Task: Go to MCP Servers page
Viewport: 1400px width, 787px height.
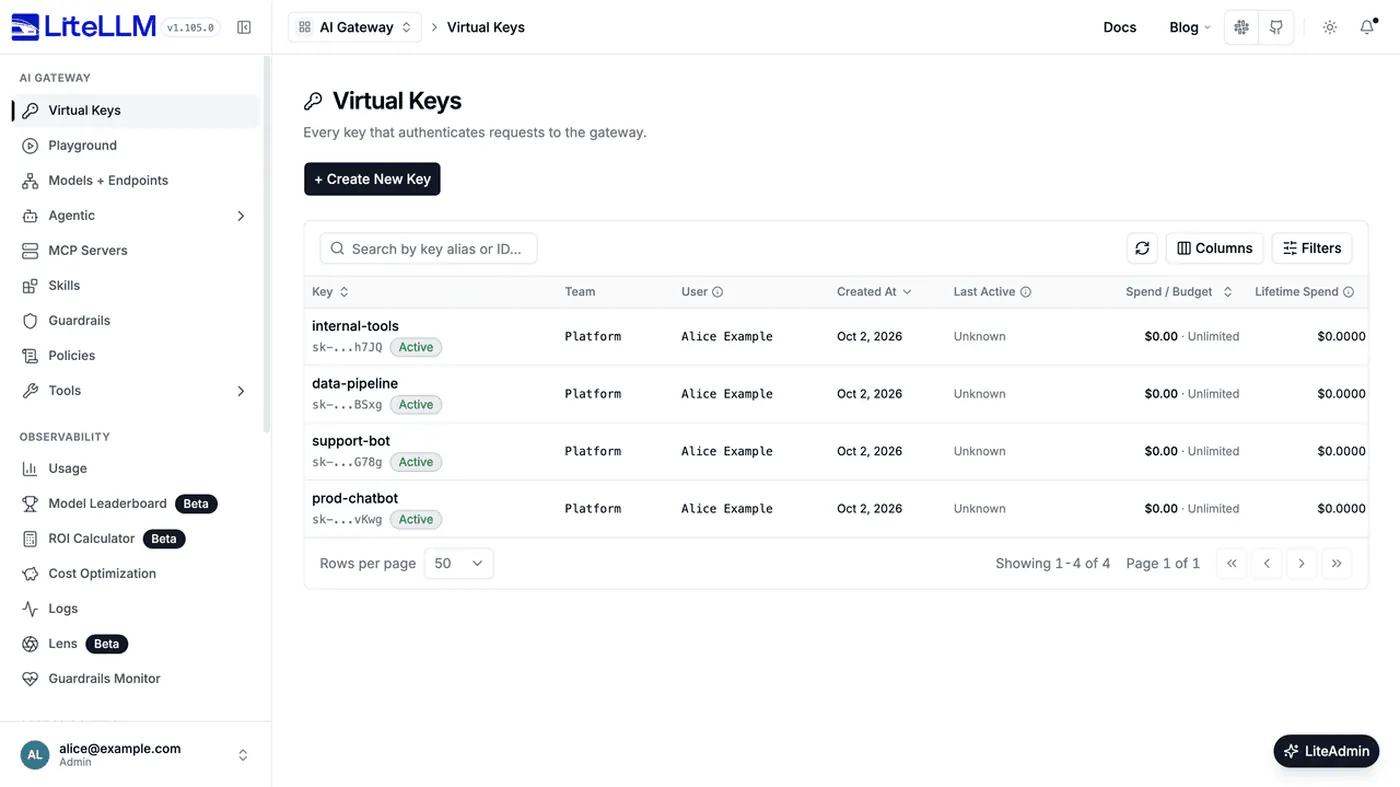Action: coord(135,250)
